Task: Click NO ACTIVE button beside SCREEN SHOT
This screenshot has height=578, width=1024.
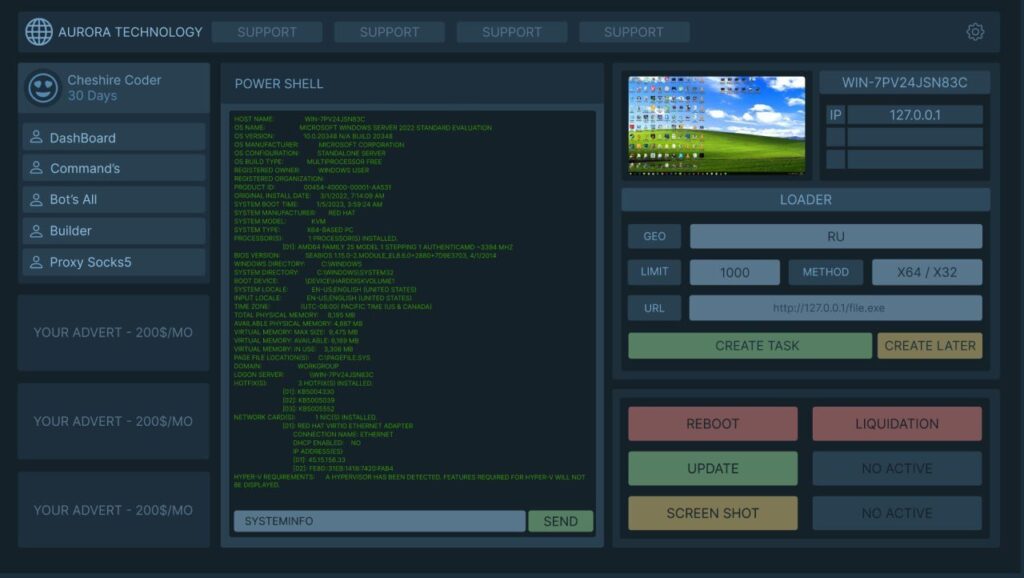Action: 897,513
